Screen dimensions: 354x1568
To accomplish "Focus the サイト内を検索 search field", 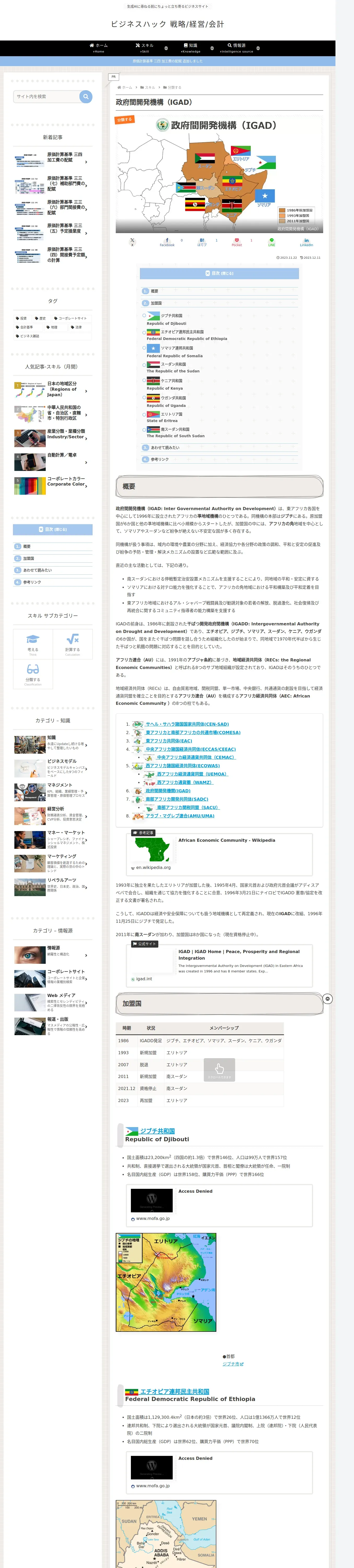I will 46,96.
